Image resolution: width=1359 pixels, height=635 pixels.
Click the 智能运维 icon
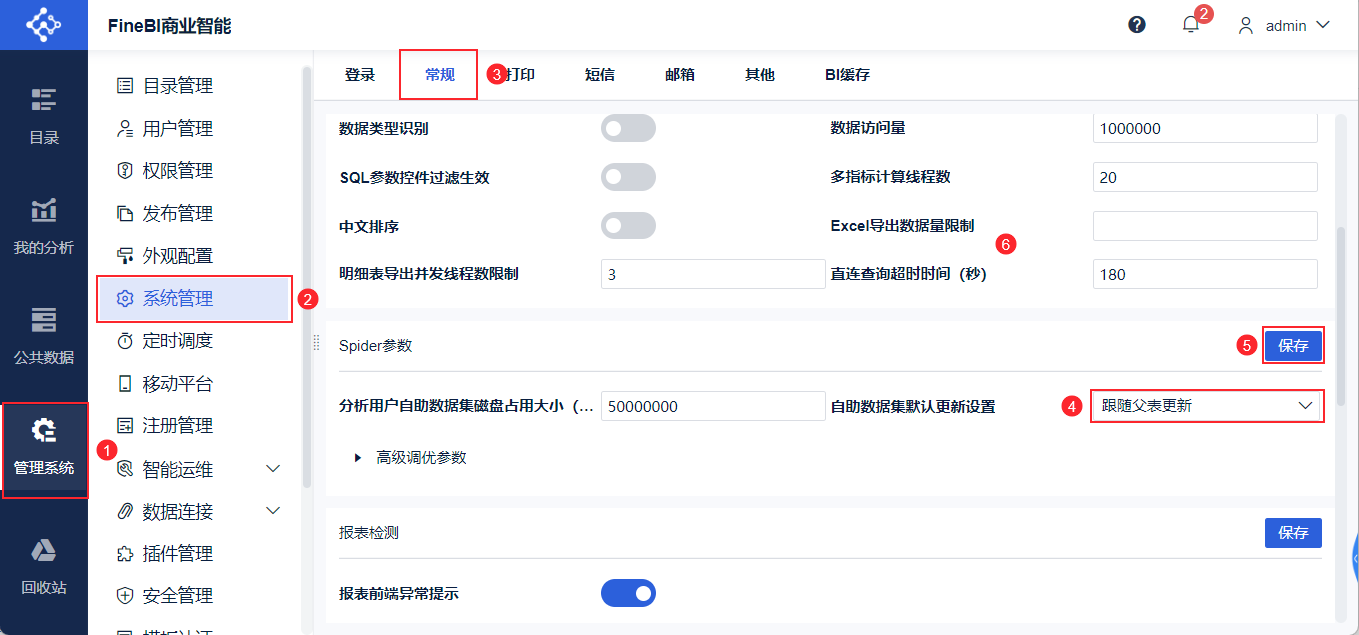[x=125, y=468]
